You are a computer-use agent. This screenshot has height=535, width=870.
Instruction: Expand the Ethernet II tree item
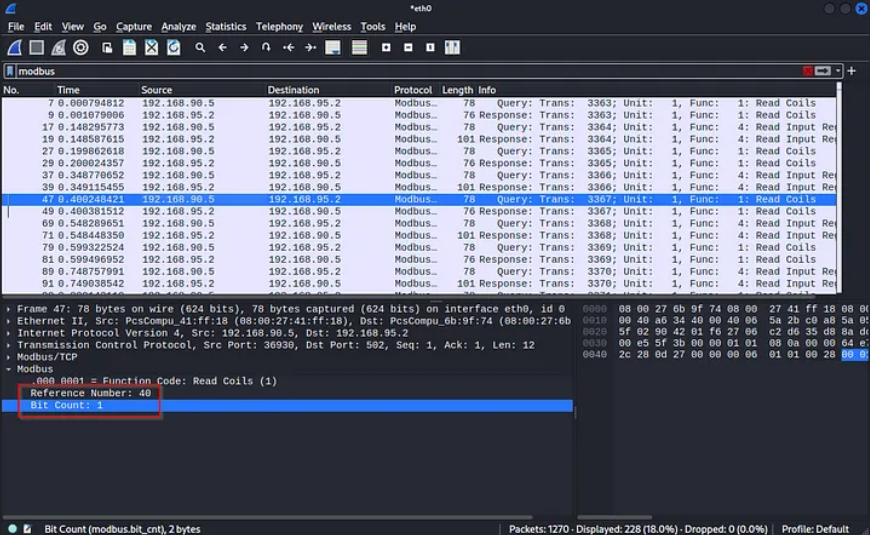tap(9, 321)
